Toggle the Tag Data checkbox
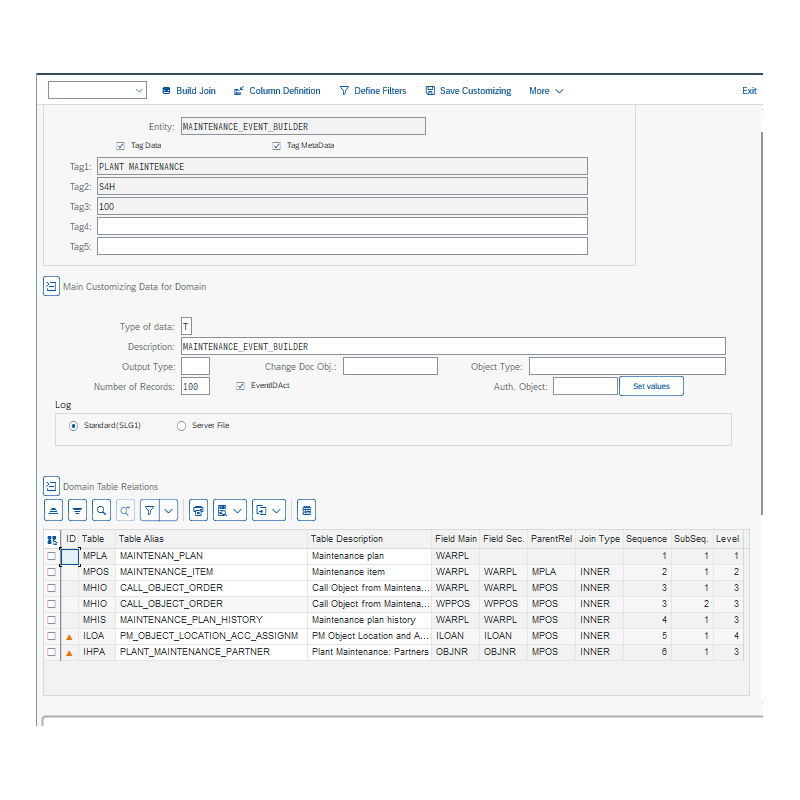This screenshot has width=800, height=800. point(122,145)
